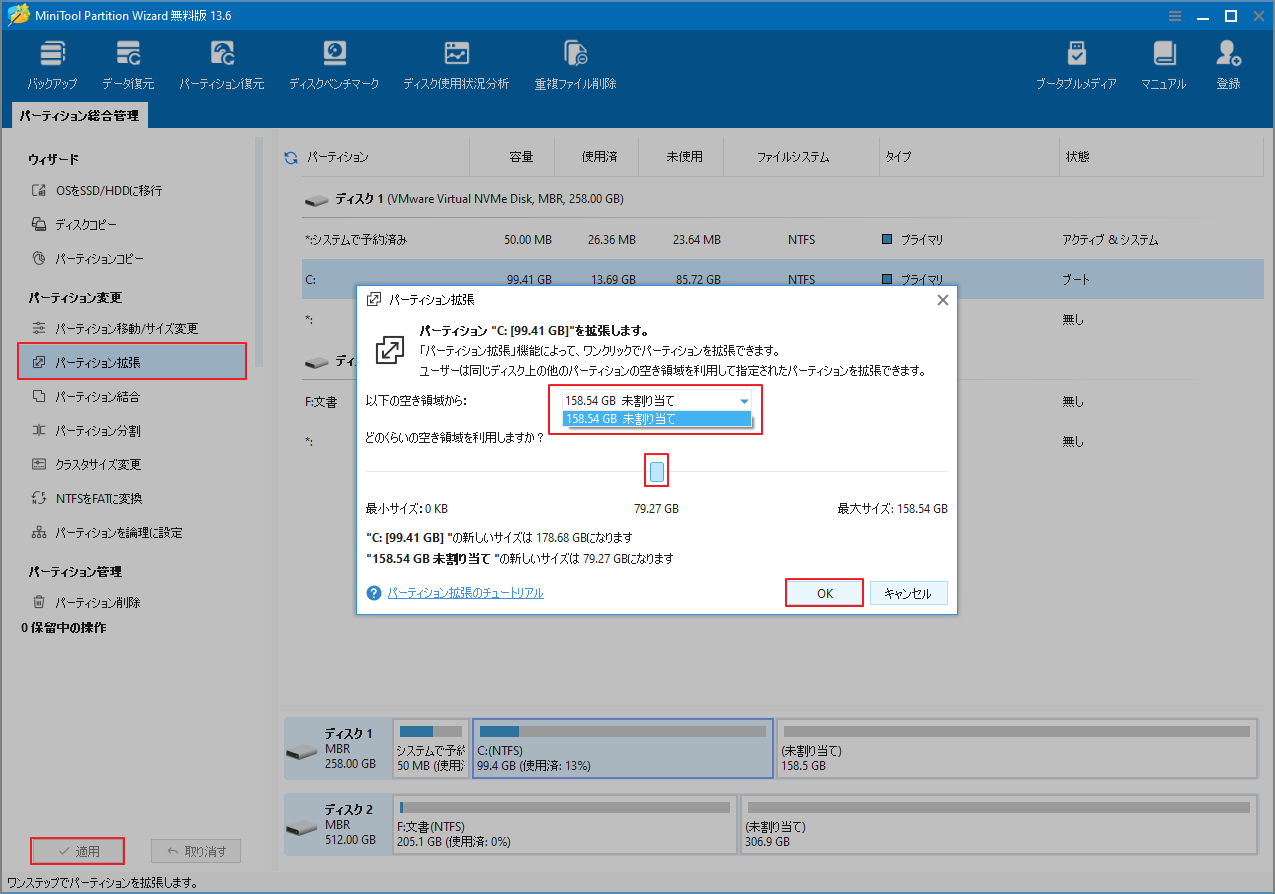Open ディスク使用状況分析 space analyzer
Screen dimensions: 1275x894
coord(456,66)
